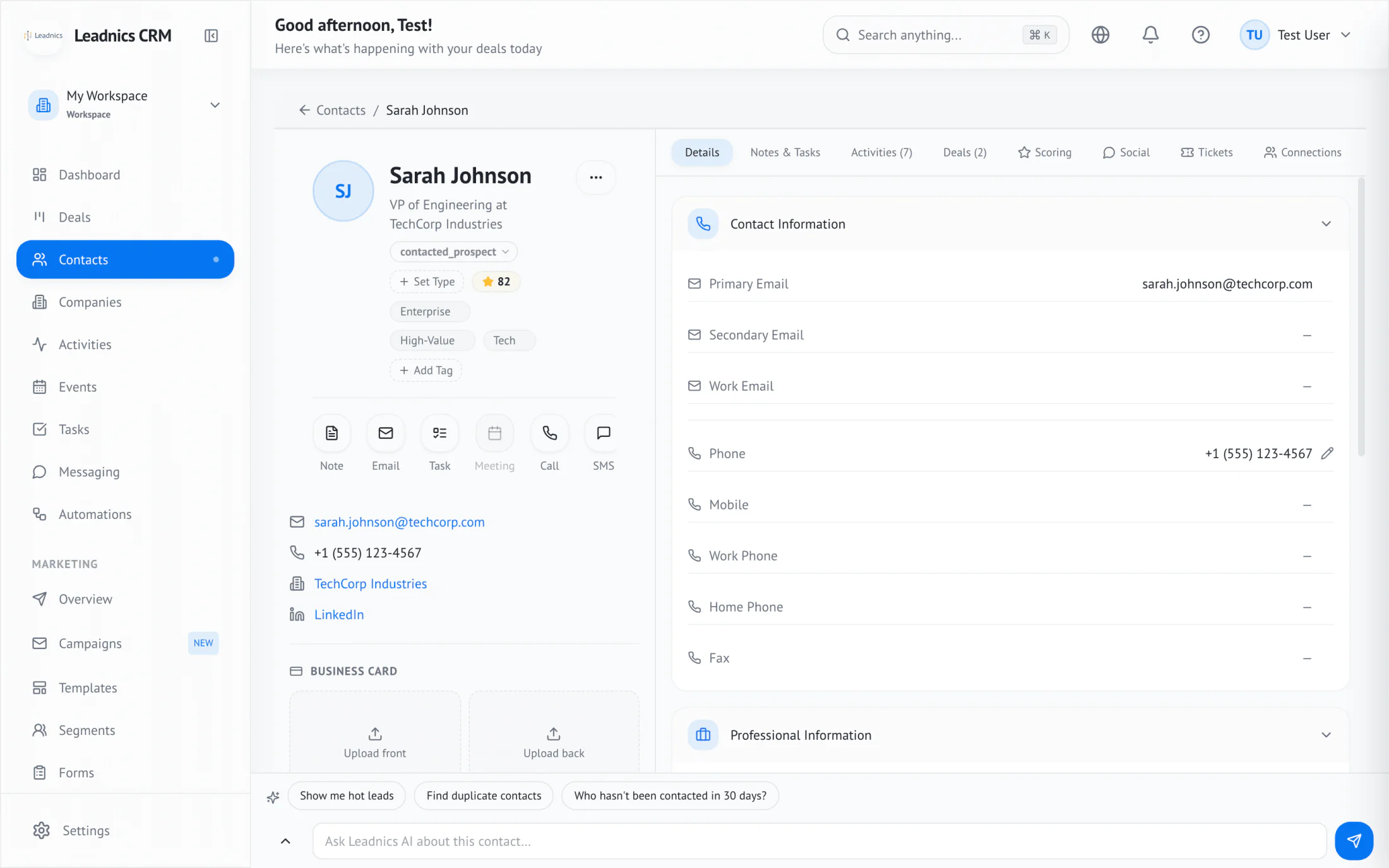Send an SMS action icon

click(x=603, y=433)
